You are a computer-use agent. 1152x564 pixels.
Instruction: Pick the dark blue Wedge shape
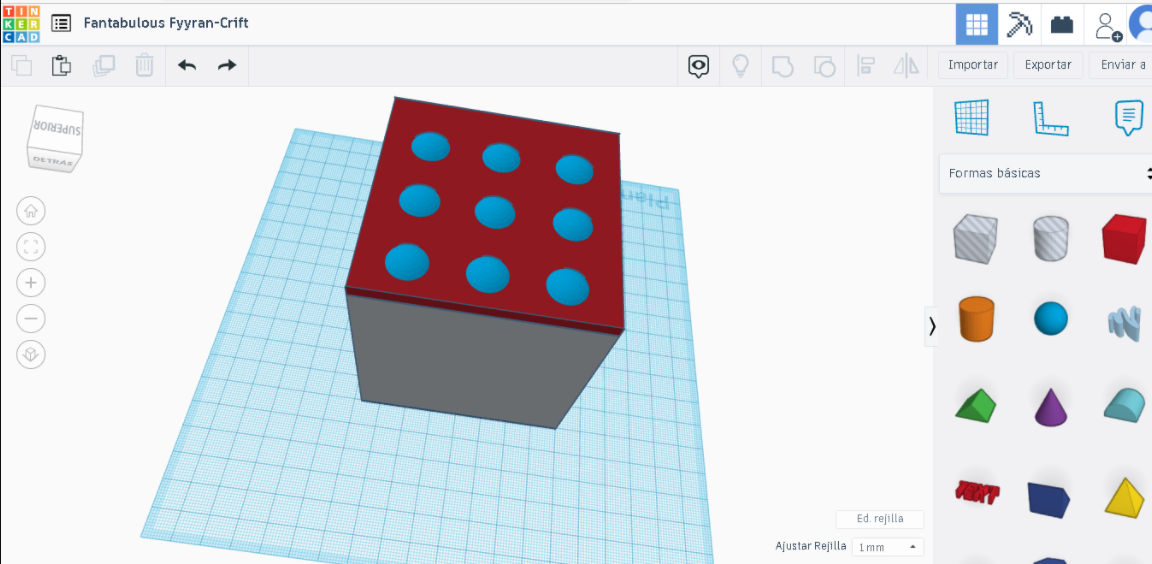tap(1048, 499)
